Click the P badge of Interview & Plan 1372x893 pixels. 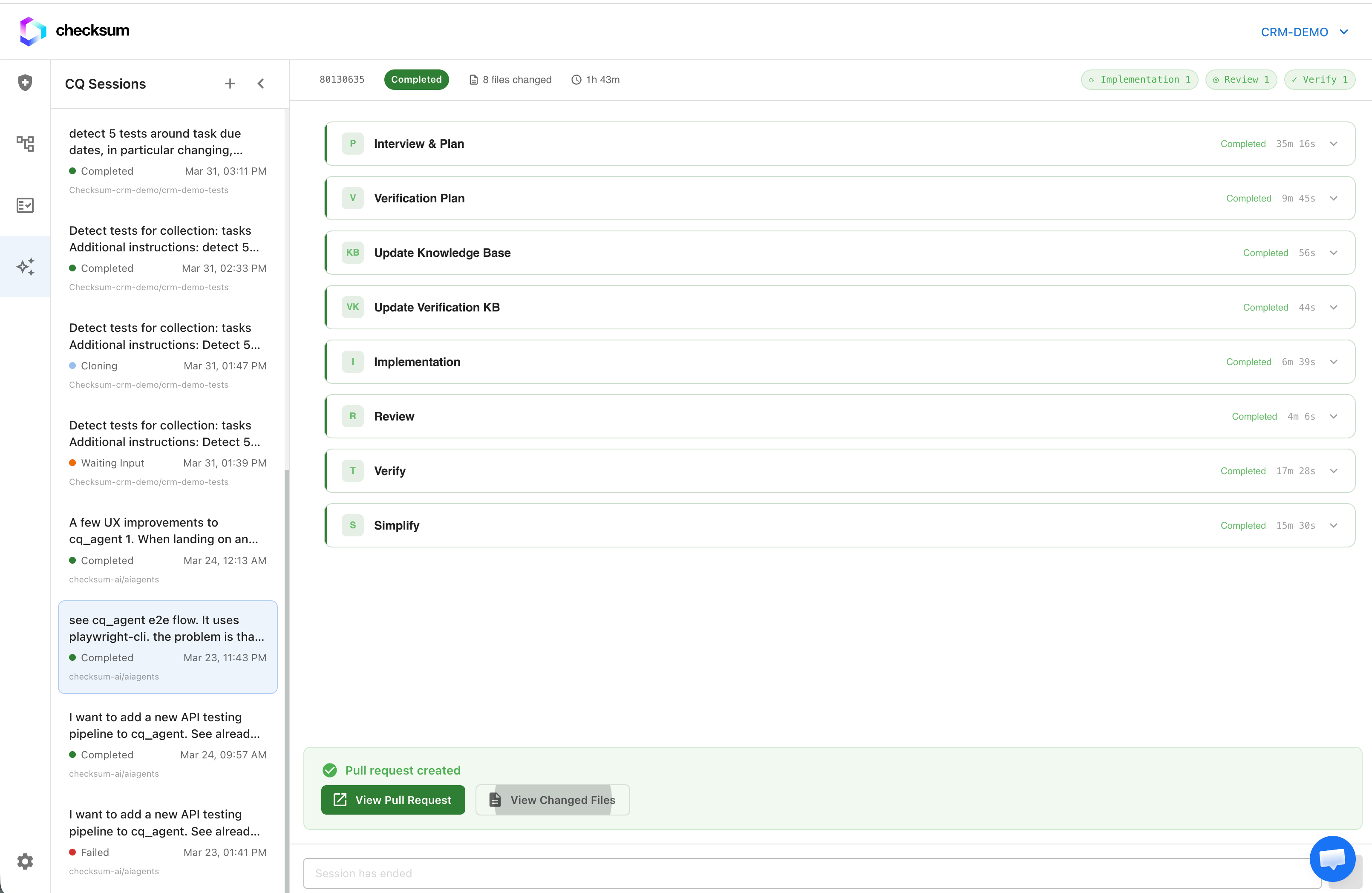tap(353, 144)
